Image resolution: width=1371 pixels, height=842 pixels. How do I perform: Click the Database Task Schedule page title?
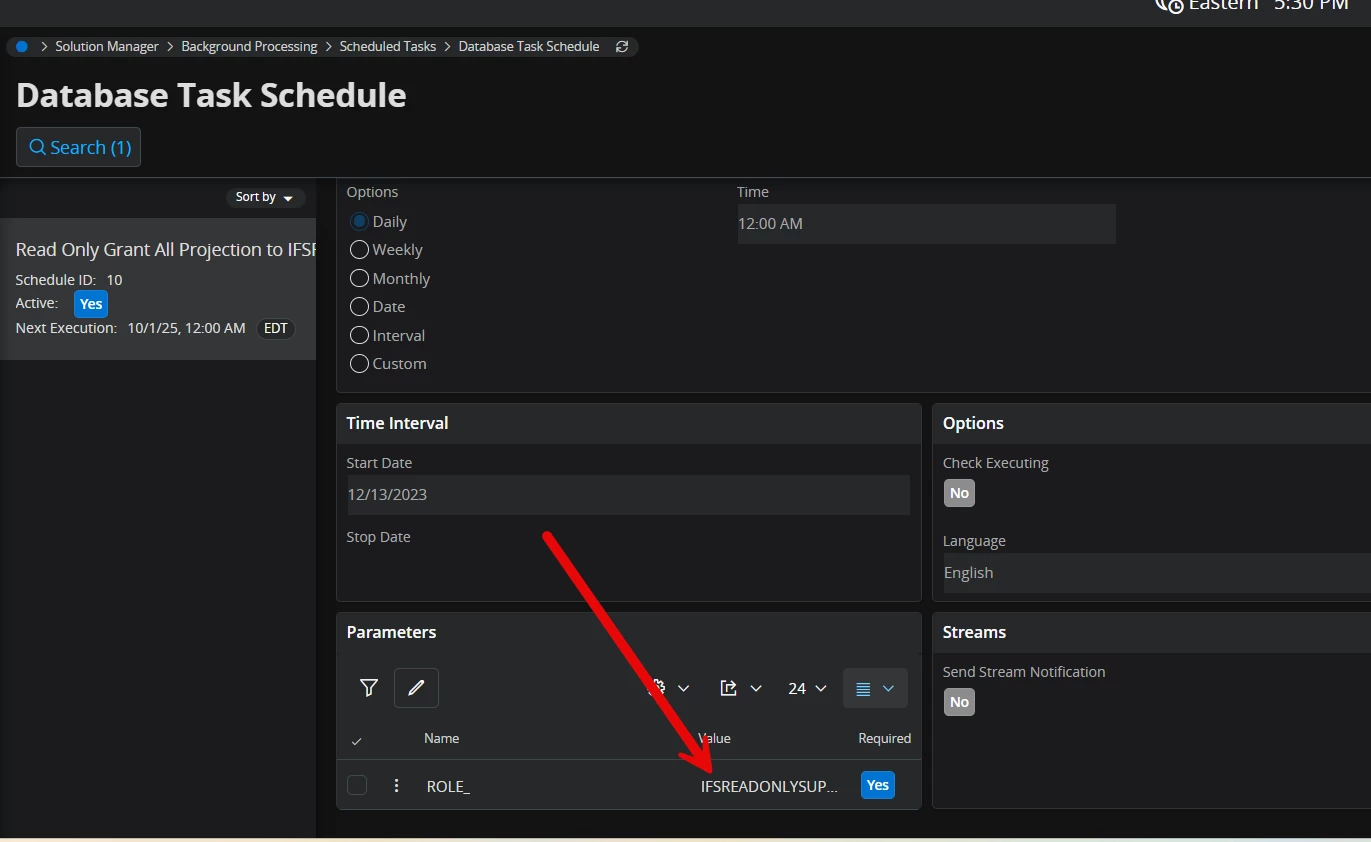click(211, 96)
